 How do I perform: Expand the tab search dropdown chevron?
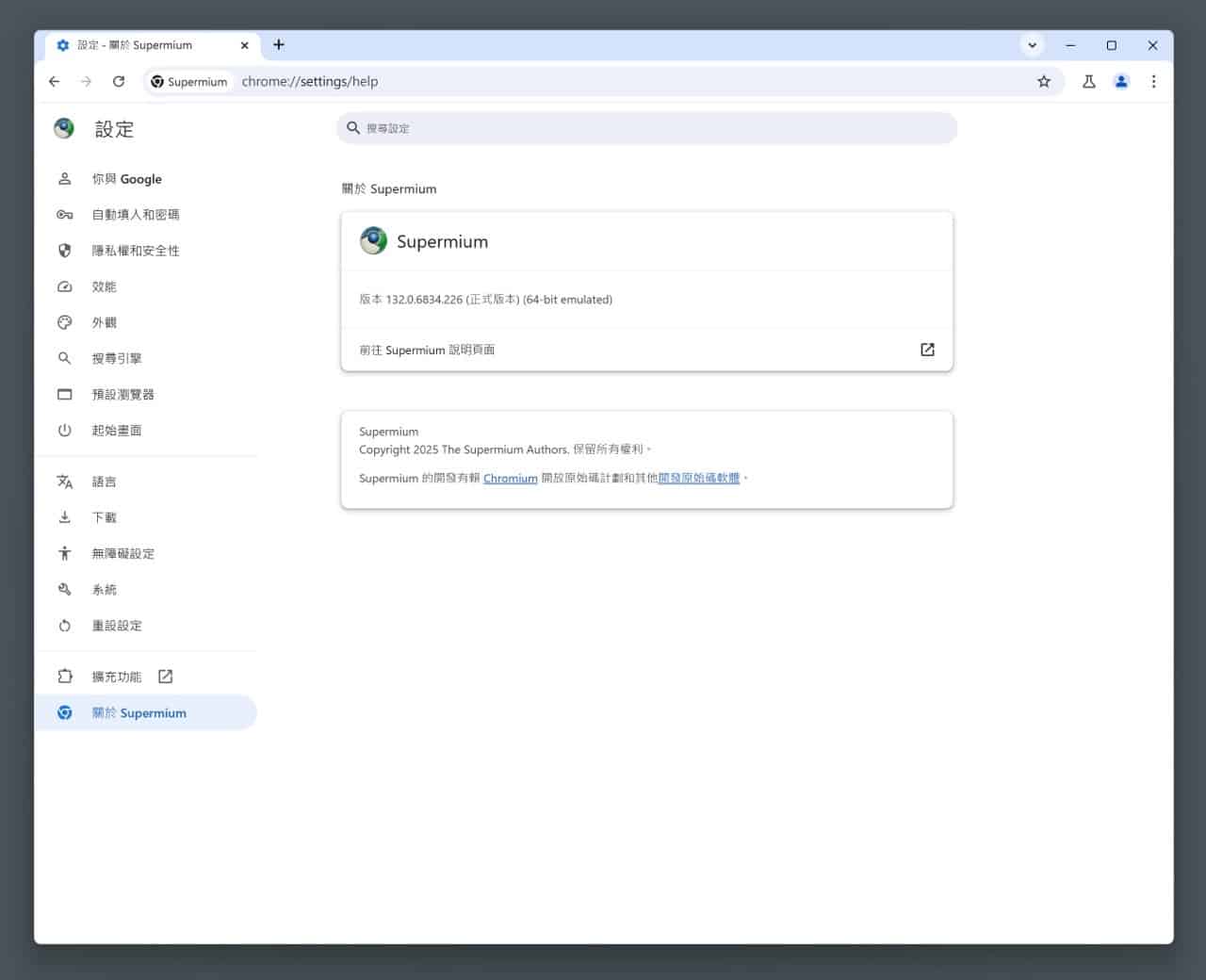click(x=1033, y=45)
